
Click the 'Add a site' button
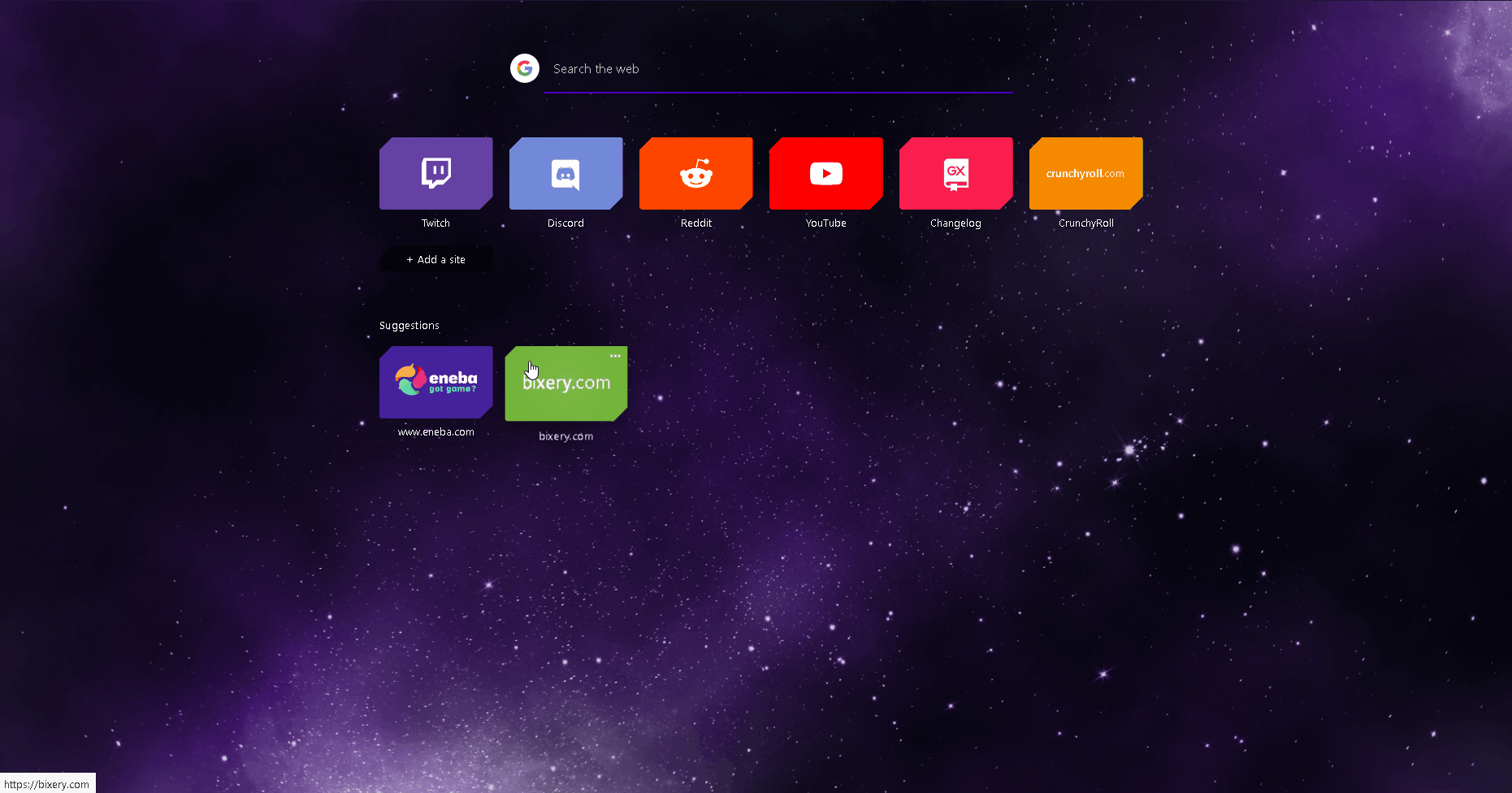(435, 259)
